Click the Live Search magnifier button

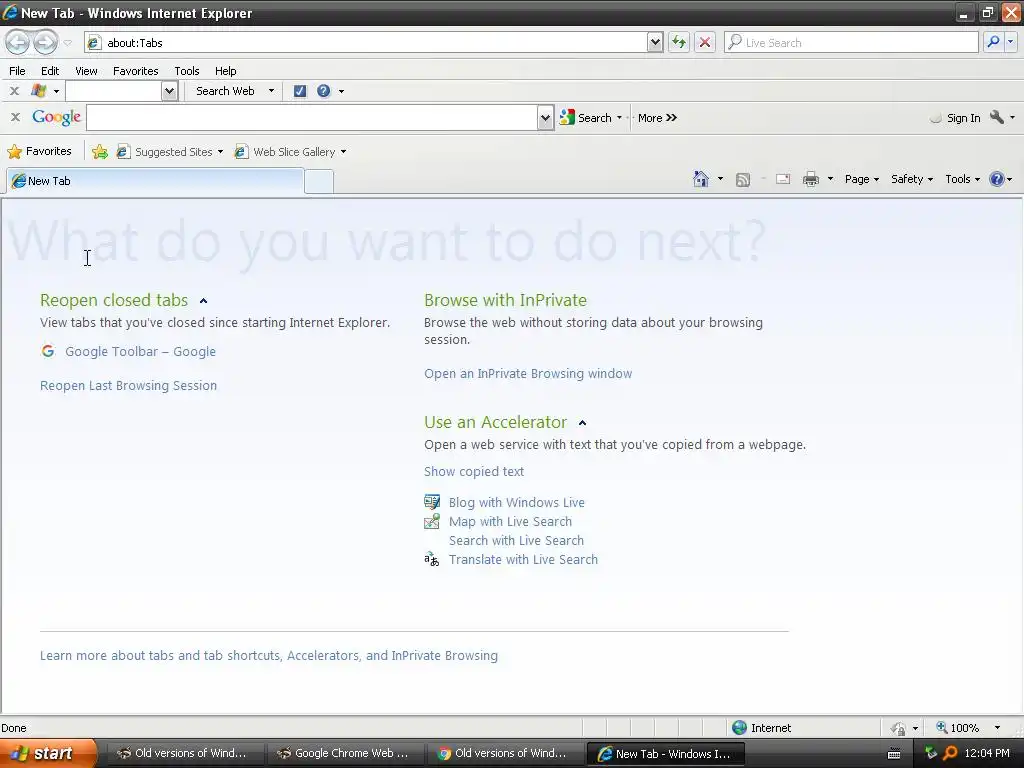point(993,42)
